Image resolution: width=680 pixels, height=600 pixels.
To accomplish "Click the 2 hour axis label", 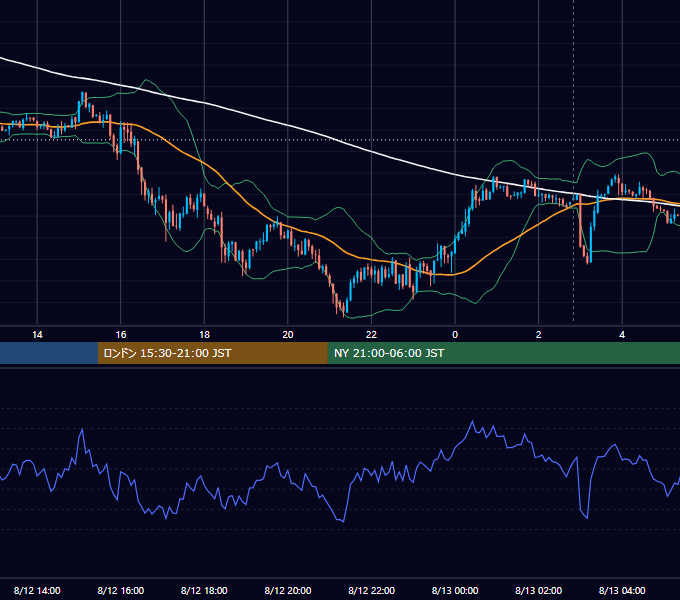I will [539, 335].
